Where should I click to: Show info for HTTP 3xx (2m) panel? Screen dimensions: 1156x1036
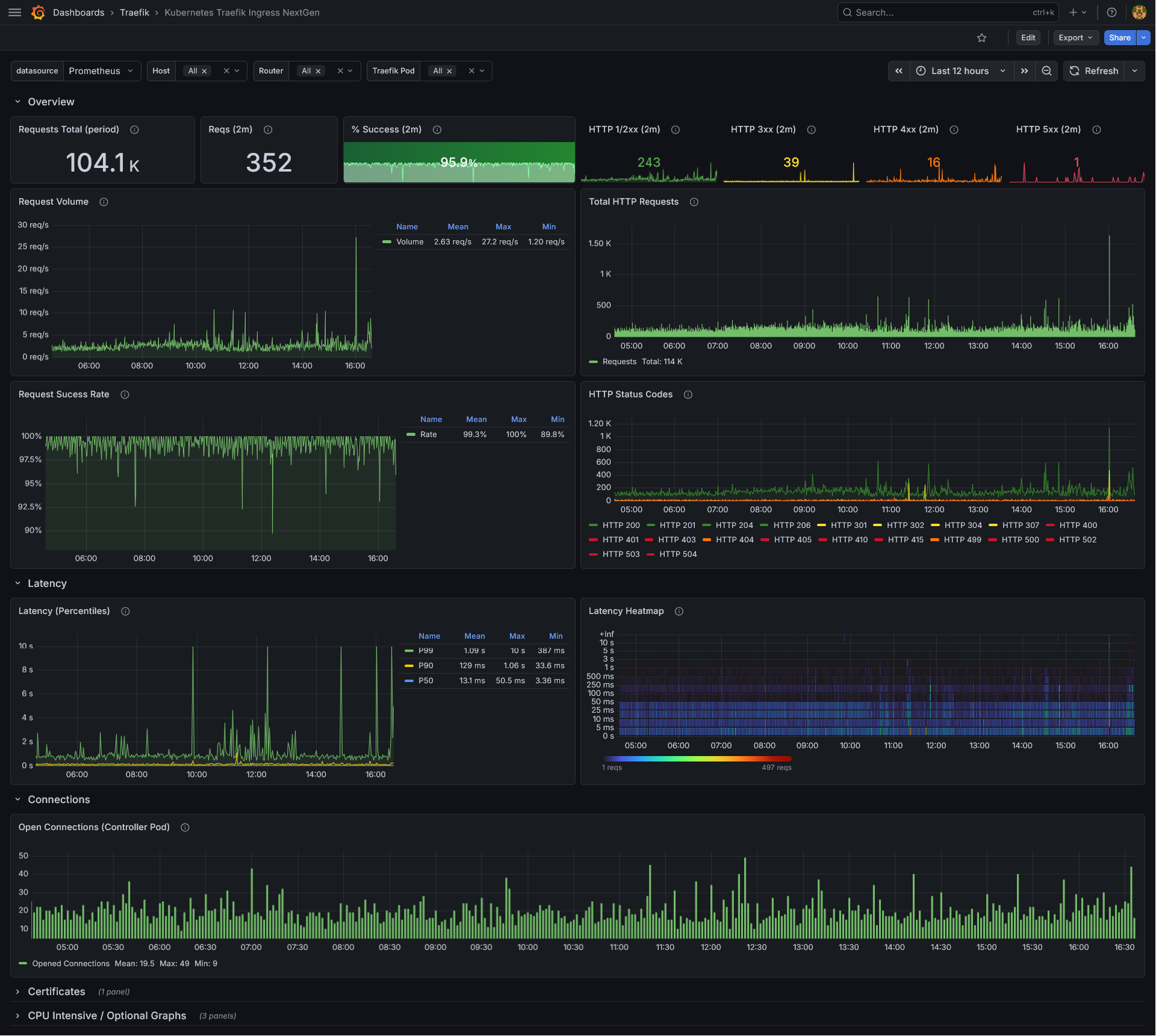coord(811,129)
